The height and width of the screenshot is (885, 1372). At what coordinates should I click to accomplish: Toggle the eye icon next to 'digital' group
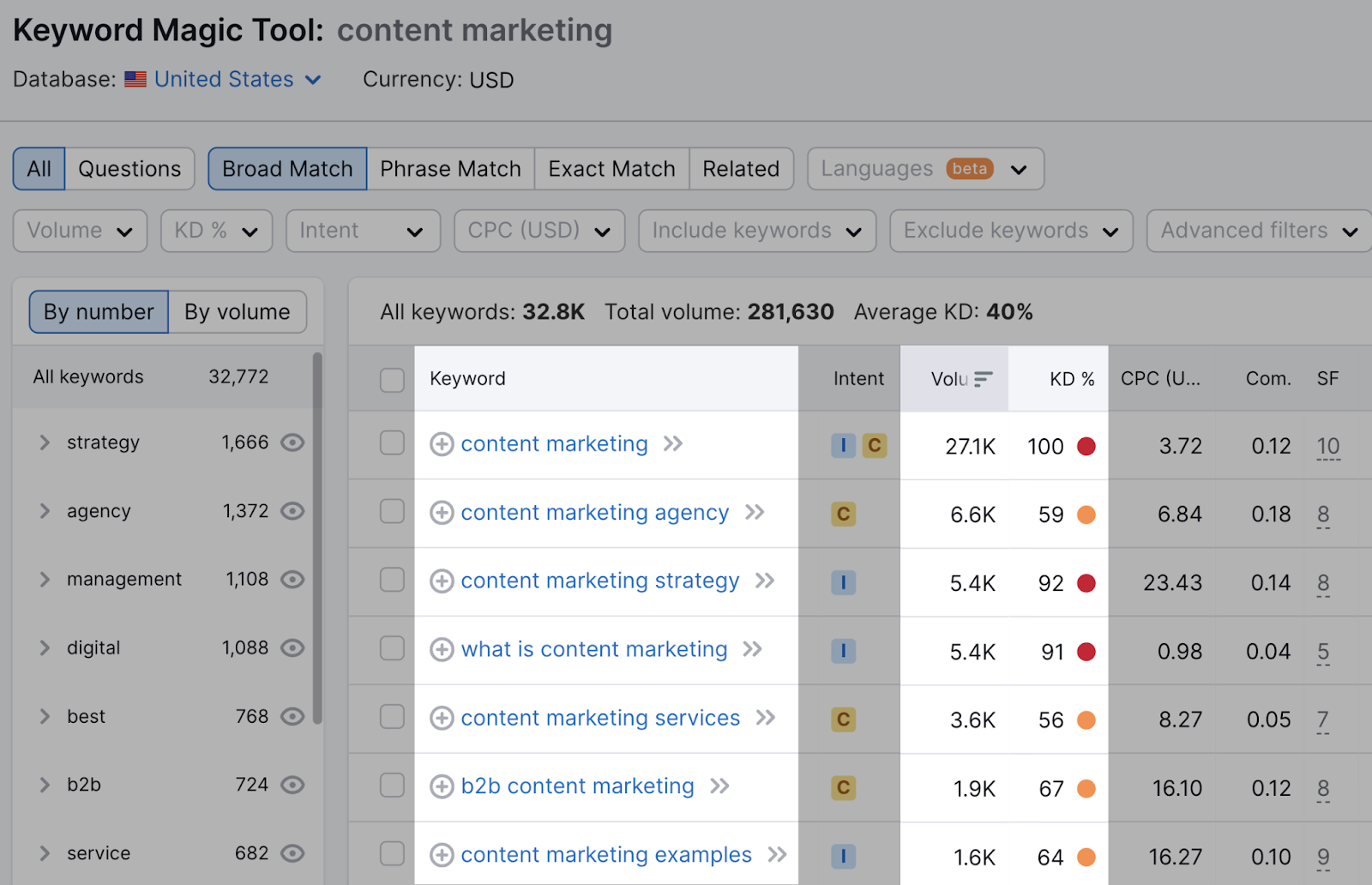click(292, 648)
